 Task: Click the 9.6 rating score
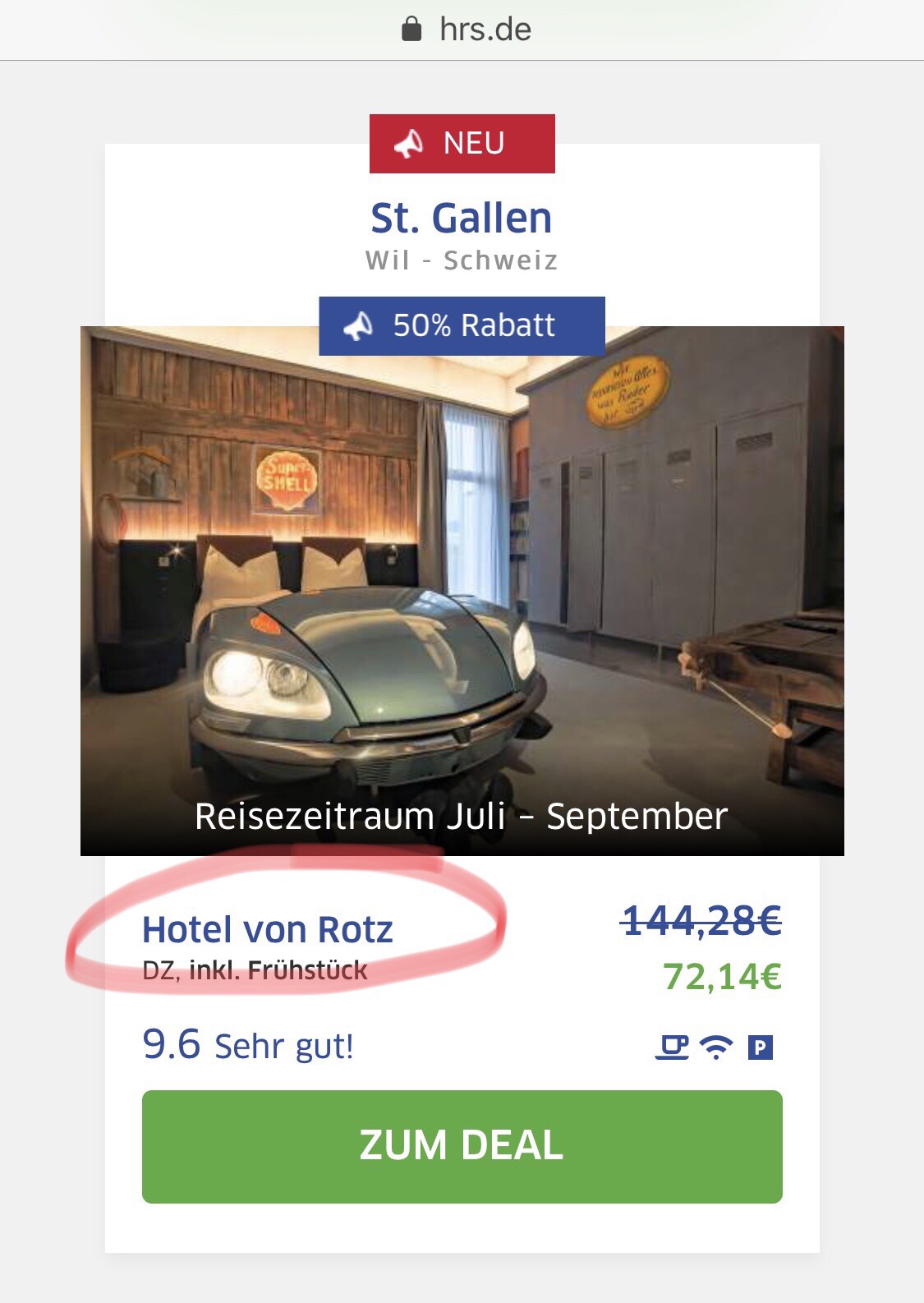click(x=171, y=1045)
